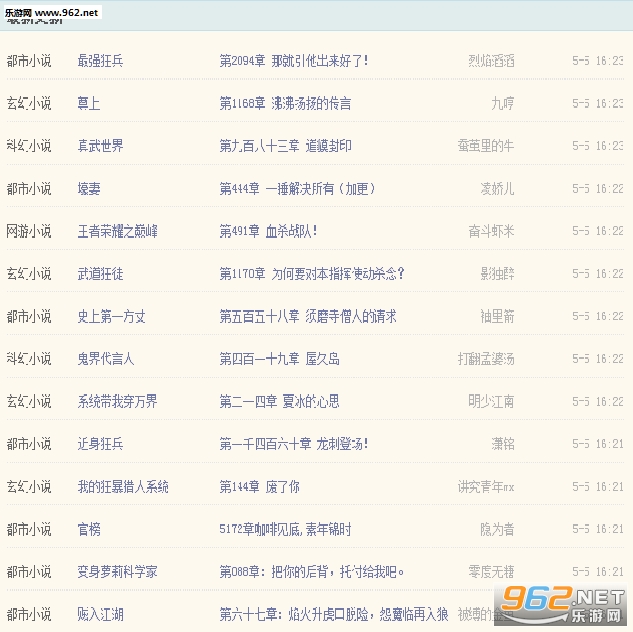Screen dimensions: 633x632
Task: Open the novel 壕妻
Action: [x=89, y=189]
